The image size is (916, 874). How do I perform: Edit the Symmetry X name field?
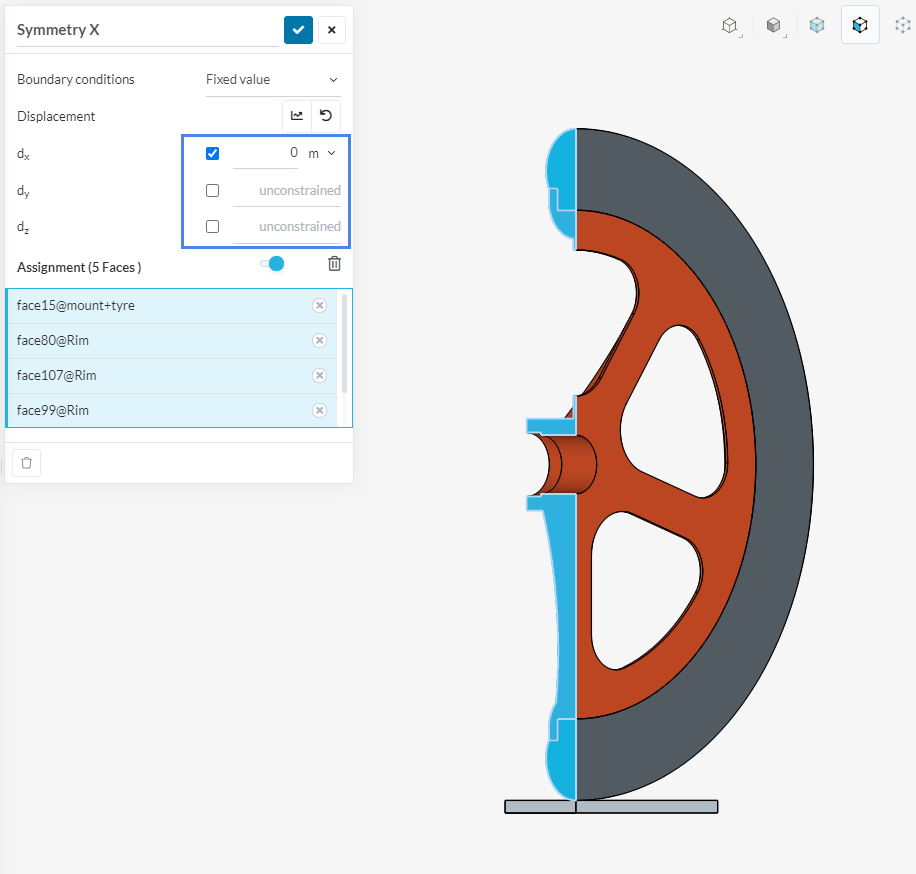click(146, 30)
